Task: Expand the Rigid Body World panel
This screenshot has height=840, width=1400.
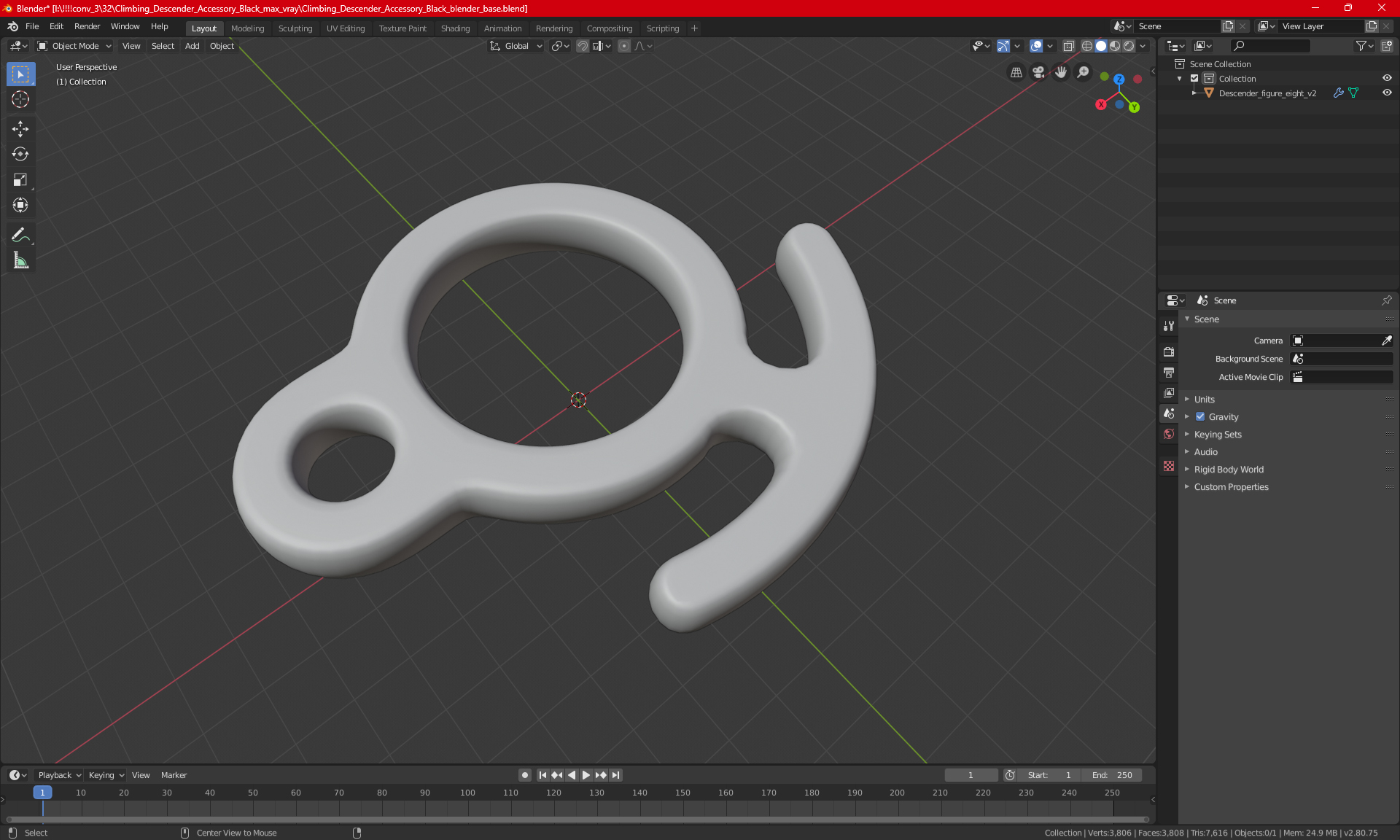Action: 1228,470
